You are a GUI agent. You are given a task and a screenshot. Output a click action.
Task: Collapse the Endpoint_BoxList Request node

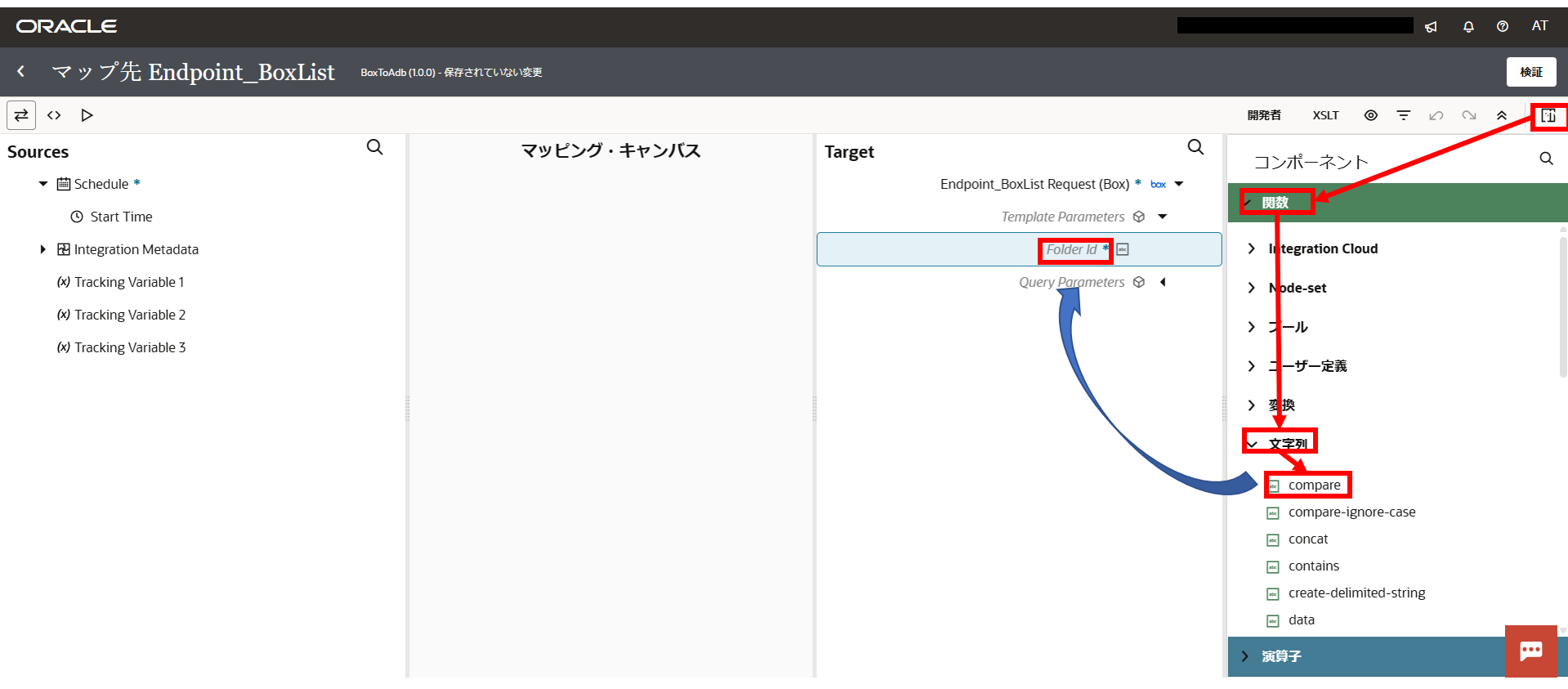[x=1179, y=184]
